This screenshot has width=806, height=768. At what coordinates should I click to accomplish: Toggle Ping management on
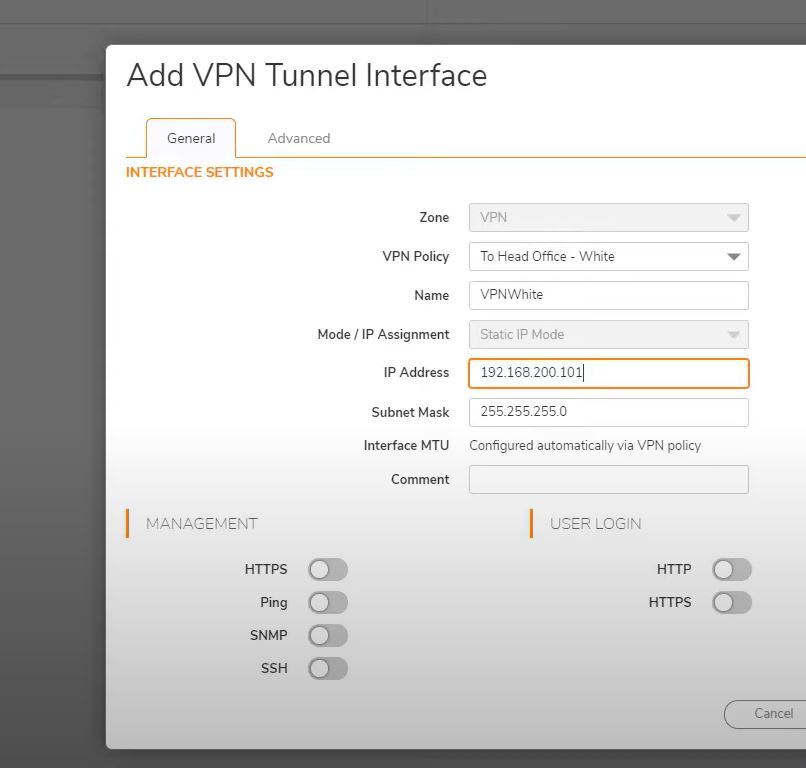point(327,603)
